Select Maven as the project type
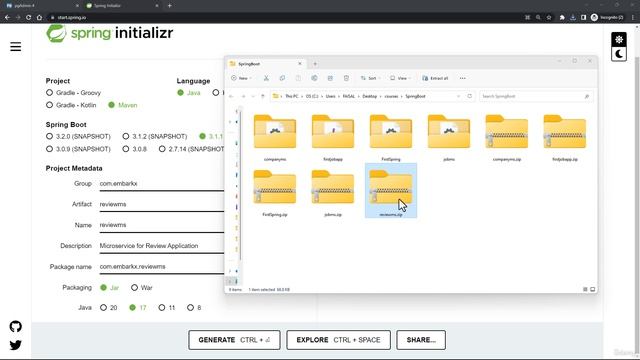Image resolution: width=640 pixels, height=360 pixels. click(x=122, y=105)
